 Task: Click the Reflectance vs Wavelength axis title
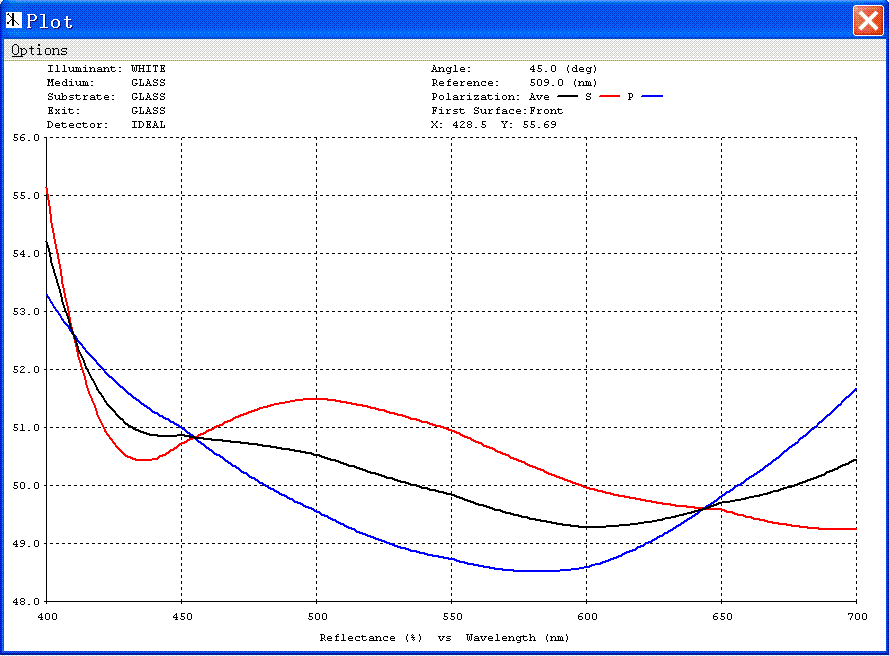click(x=444, y=638)
